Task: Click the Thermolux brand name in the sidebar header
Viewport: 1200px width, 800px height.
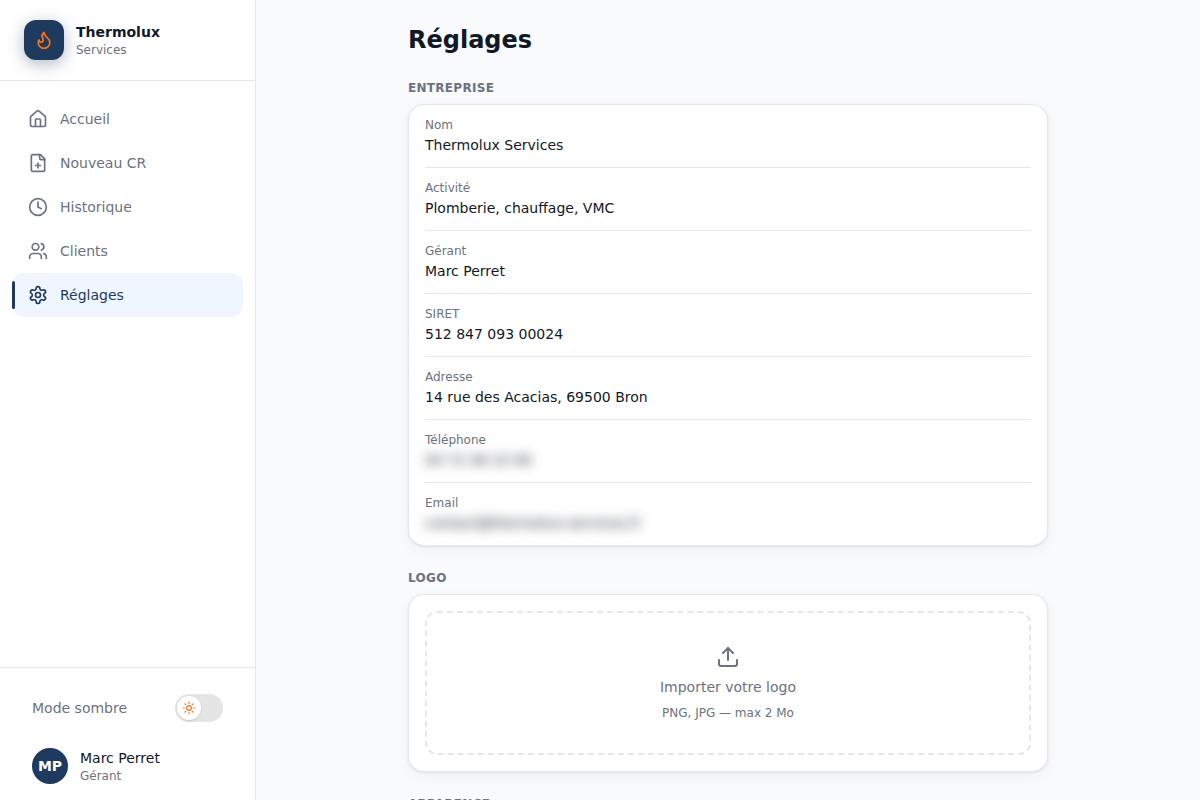Action: 118,32
